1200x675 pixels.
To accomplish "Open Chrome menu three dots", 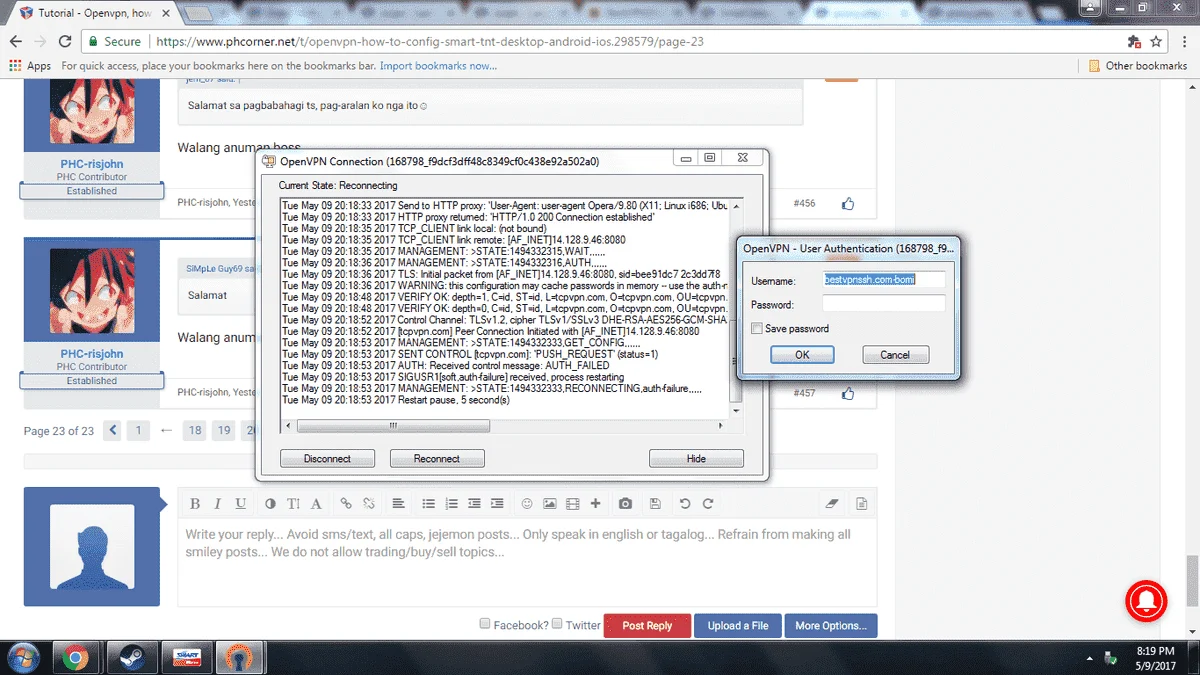I will click(x=1183, y=42).
